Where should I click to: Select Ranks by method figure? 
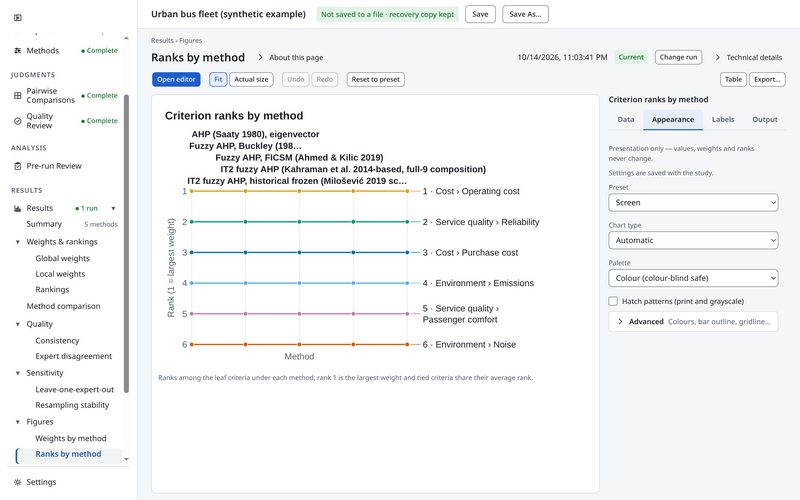(68, 454)
